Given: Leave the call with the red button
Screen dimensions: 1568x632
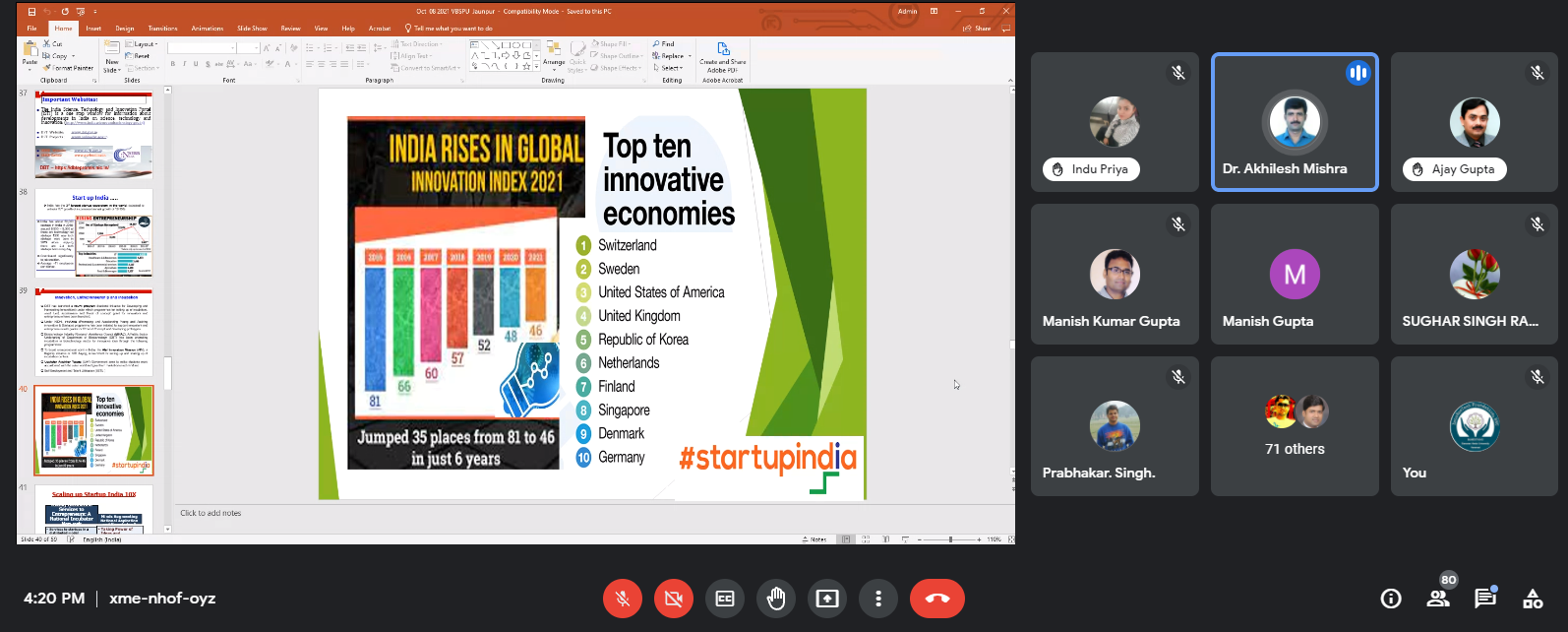Looking at the screenshot, I should tap(936, 599).
